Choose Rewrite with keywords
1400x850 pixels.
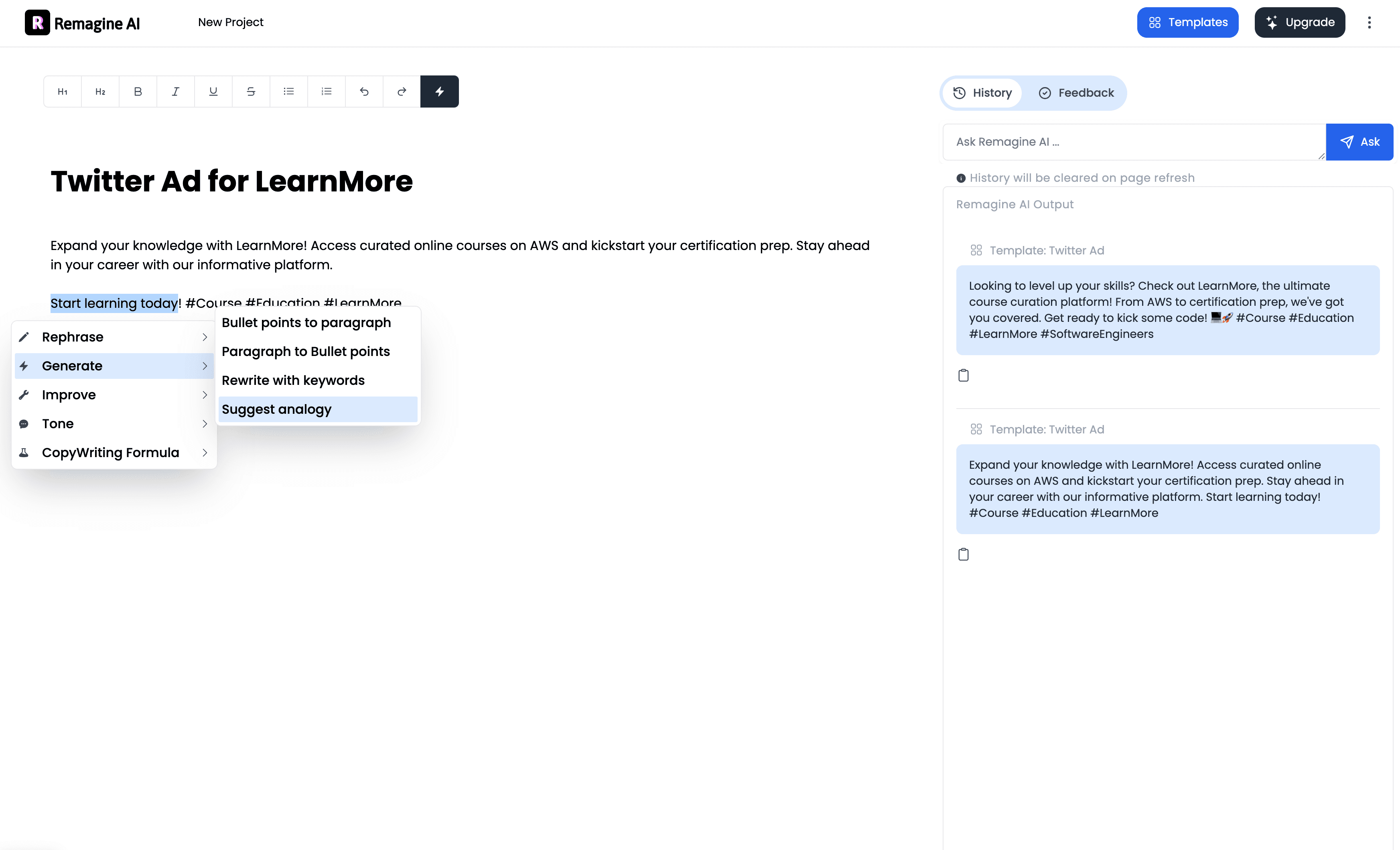click(x=318, y=380)
